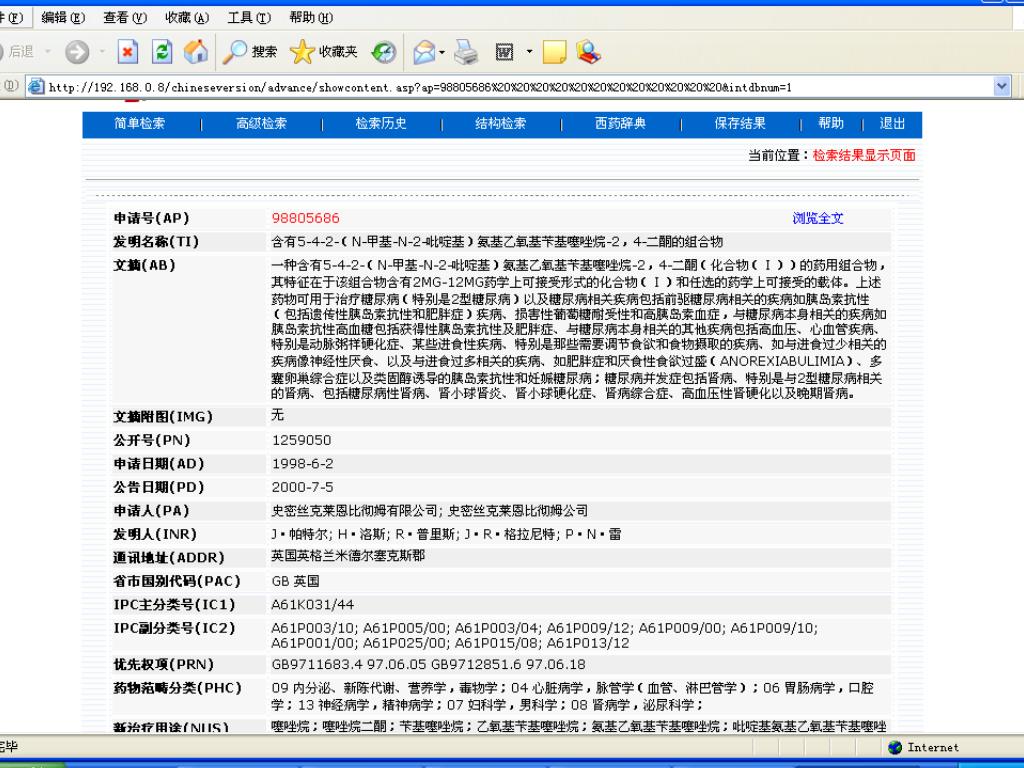Open the 浏览全文 full text link
The image size is (1024, 768).
click(x=818, y=218)
